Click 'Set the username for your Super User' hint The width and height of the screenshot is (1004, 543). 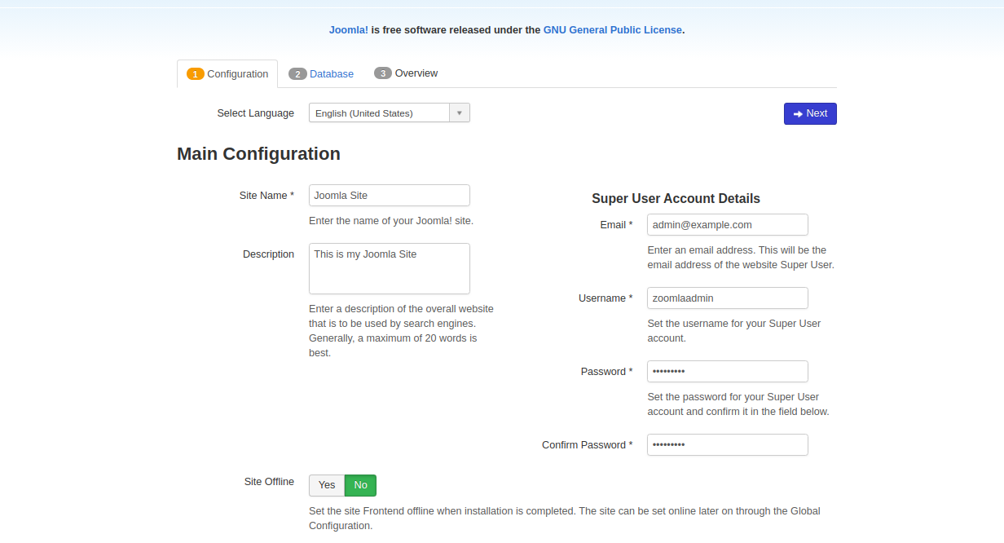coord(734,331)
